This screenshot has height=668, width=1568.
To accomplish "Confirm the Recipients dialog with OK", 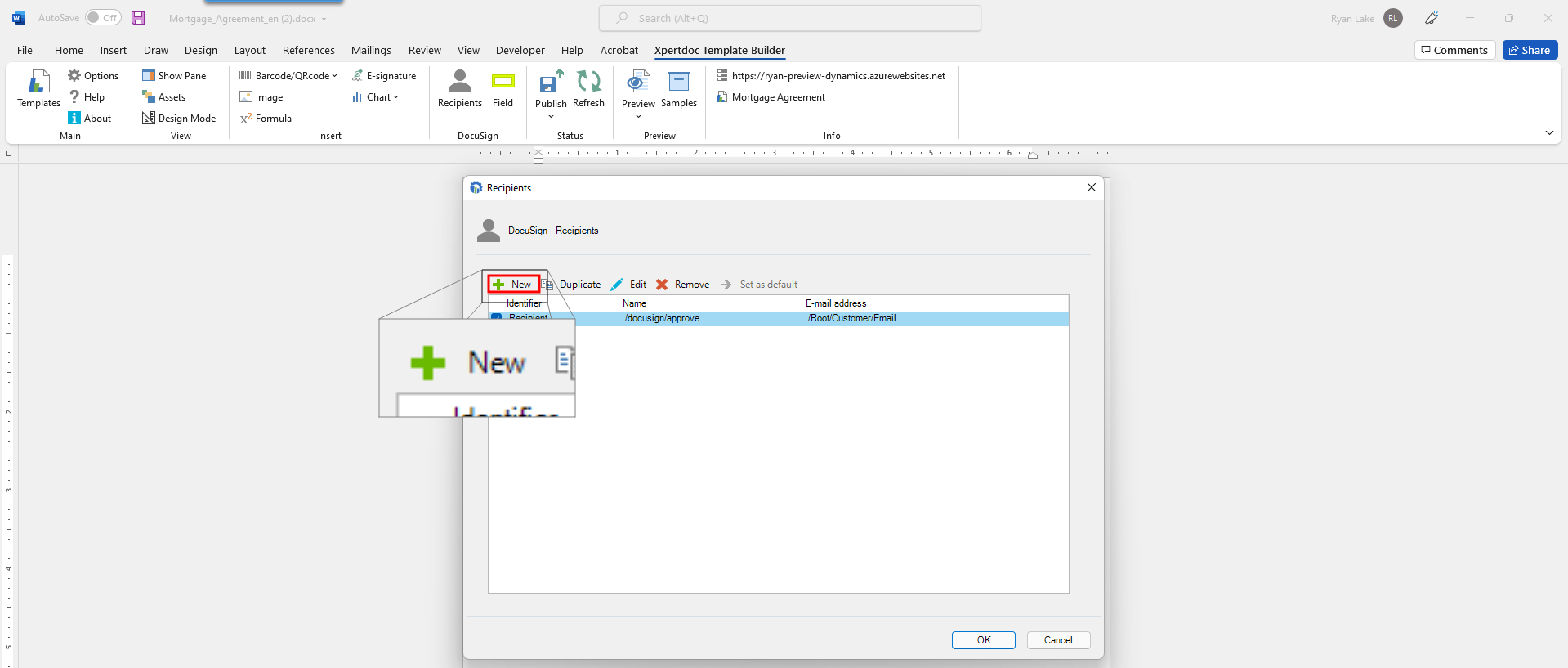I will [x=984, y=640].
